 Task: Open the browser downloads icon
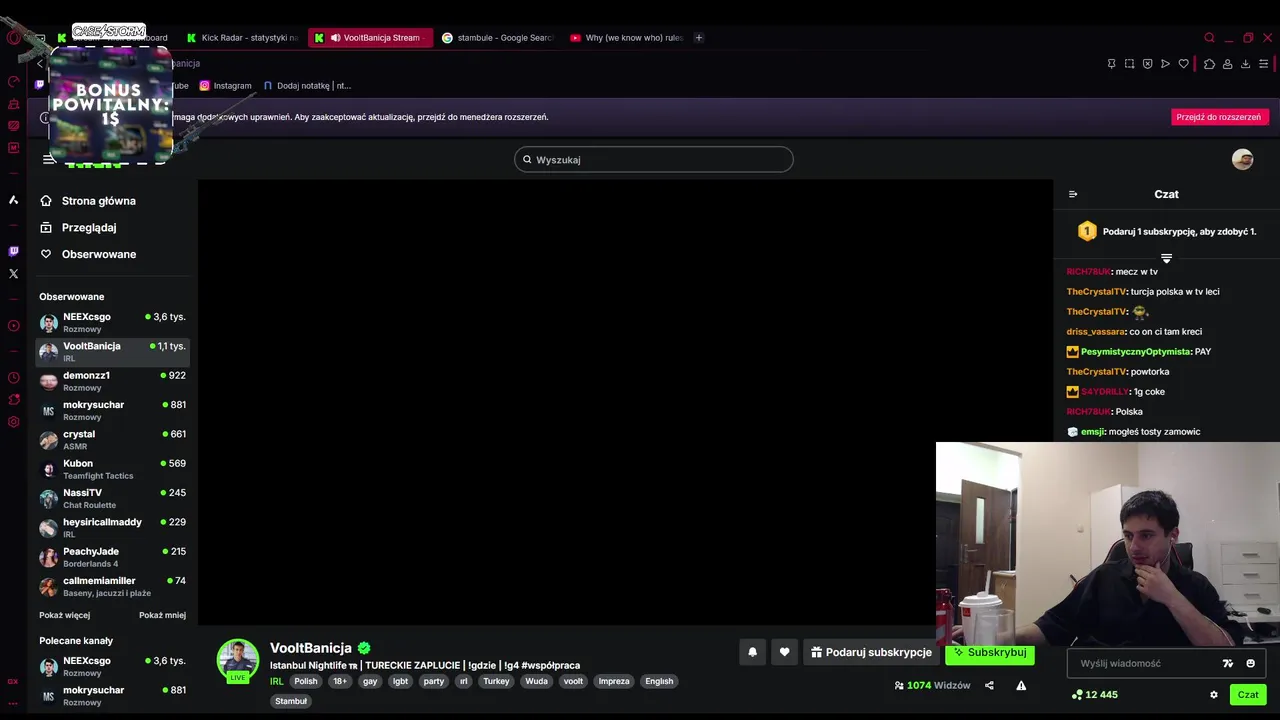(1245, 64)
